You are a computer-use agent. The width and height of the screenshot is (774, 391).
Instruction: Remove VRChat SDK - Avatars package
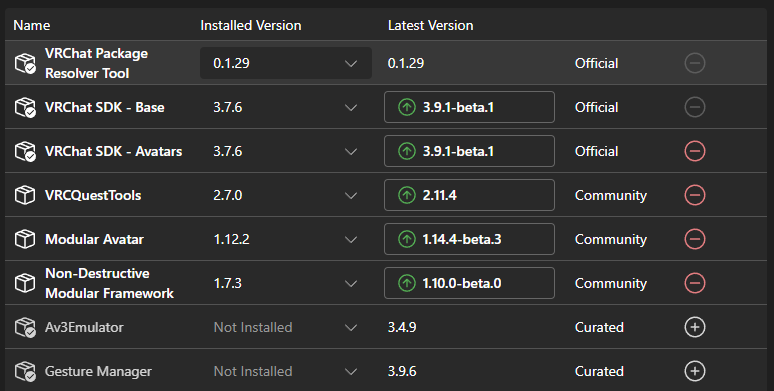tap(695, 151)
